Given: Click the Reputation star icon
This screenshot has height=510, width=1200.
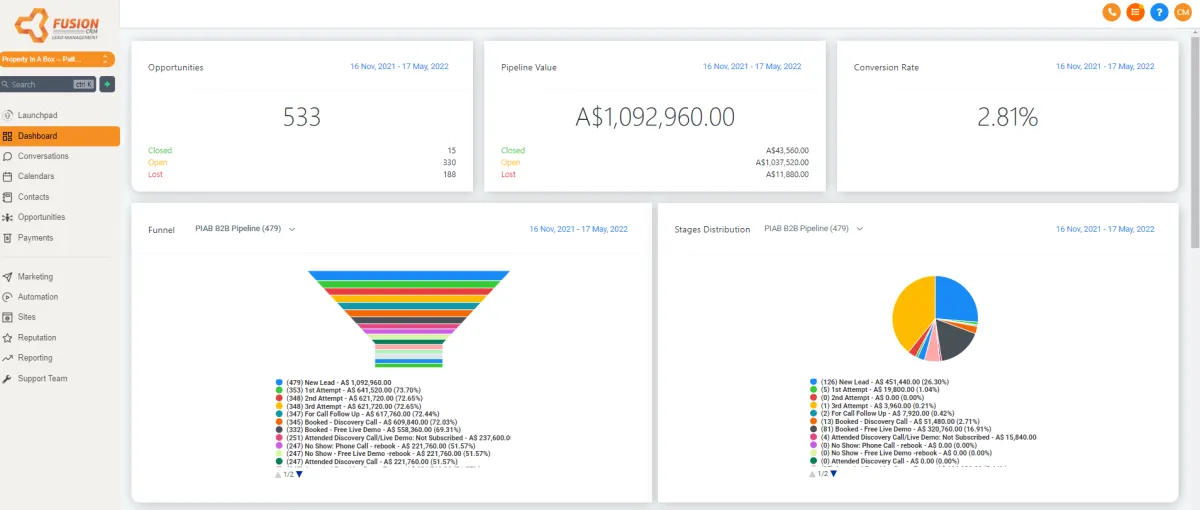Looking at the screenshot, I should point(8,338).
